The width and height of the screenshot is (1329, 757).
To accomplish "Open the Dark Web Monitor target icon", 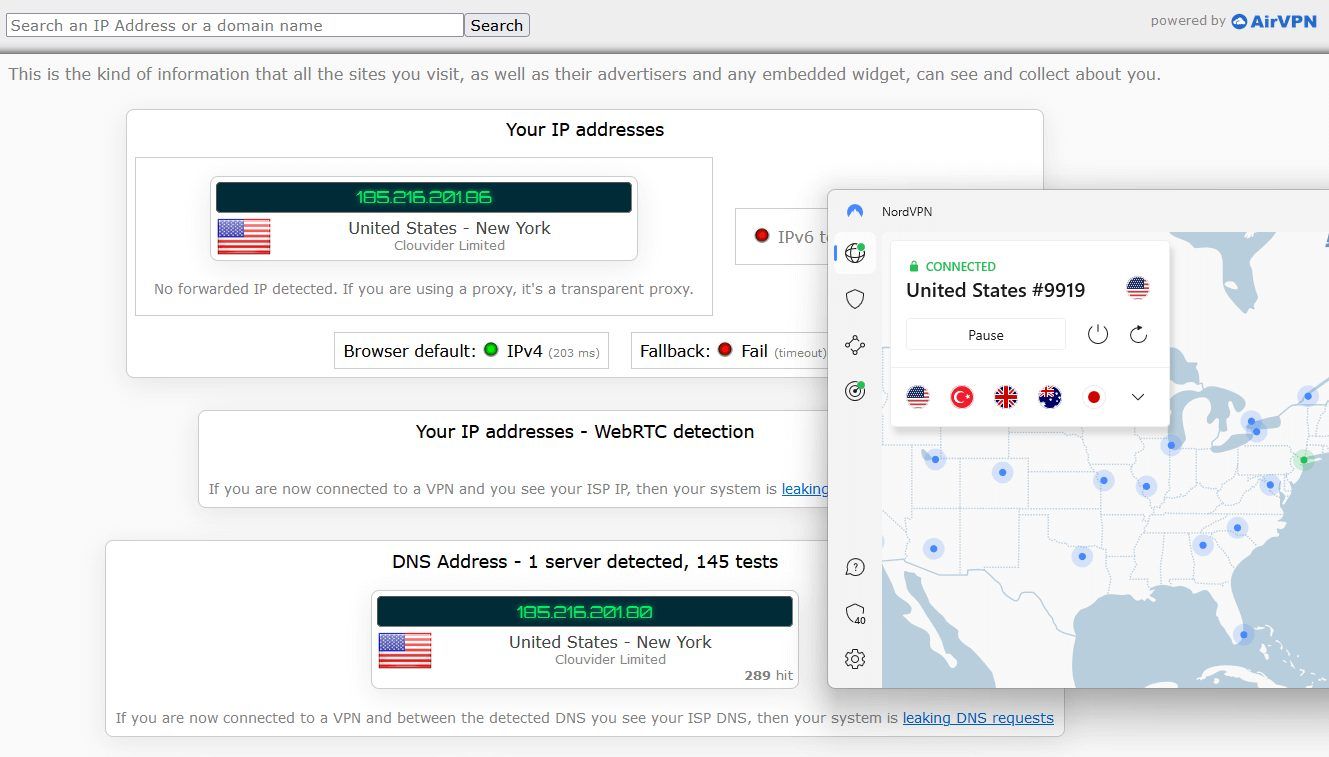I will [854, 391].
